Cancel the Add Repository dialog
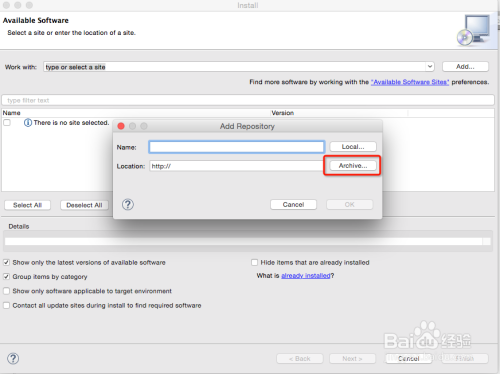 coord(293,204)
